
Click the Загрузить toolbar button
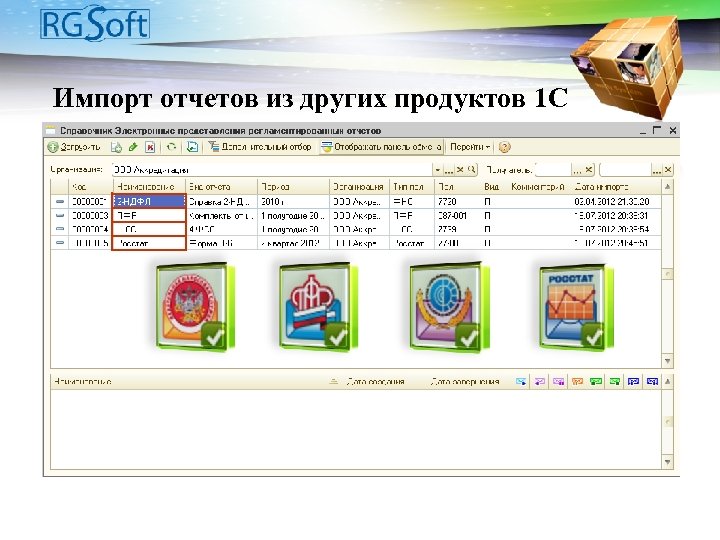(73, 147)
